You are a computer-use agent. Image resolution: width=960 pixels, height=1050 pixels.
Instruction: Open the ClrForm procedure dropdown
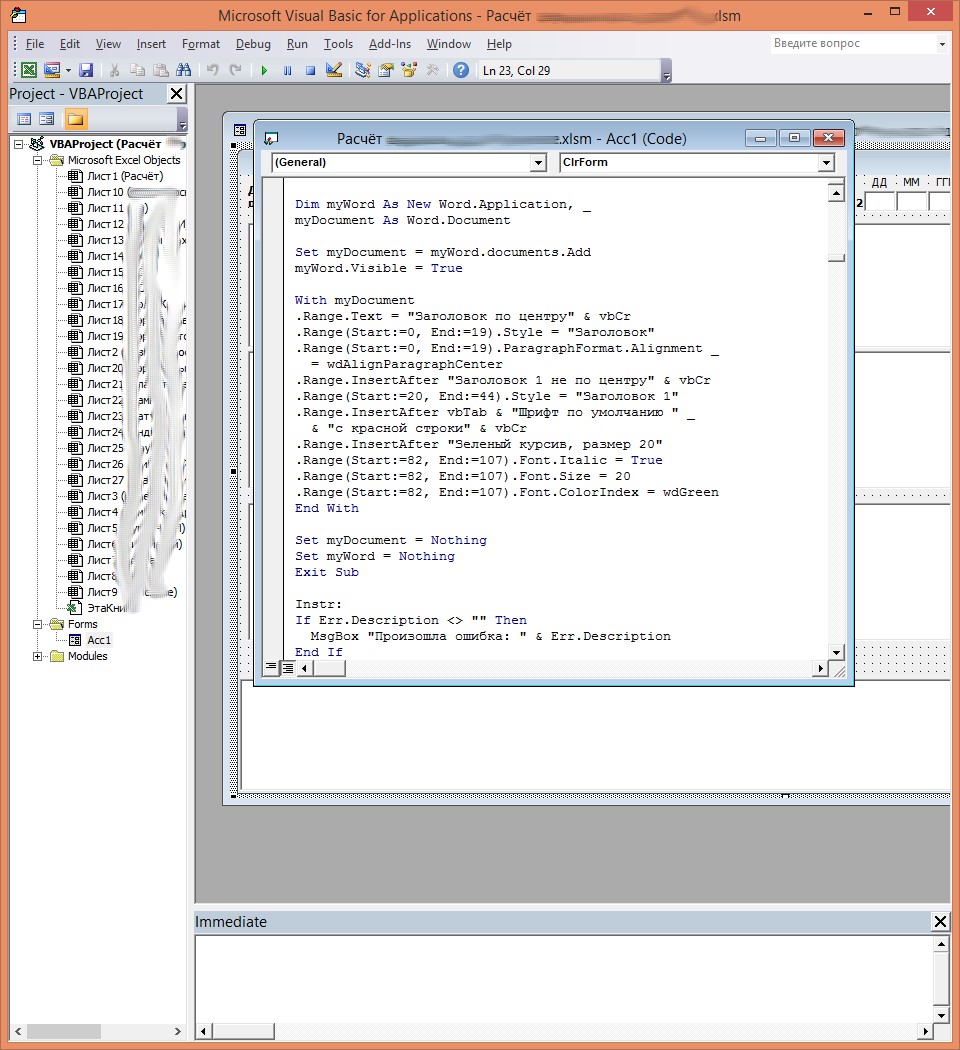point(825,162)
